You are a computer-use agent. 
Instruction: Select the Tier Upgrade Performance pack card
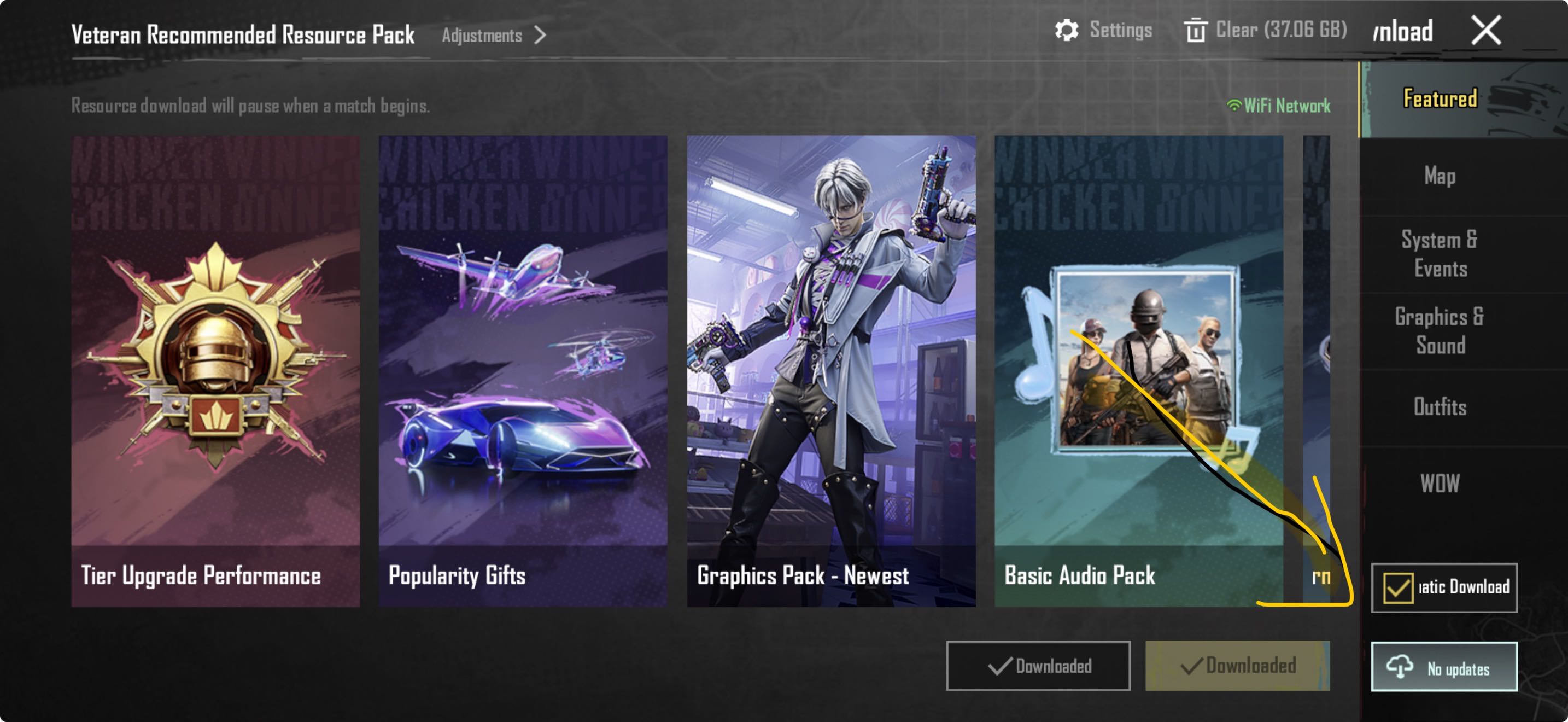click(x=215, y=371)
